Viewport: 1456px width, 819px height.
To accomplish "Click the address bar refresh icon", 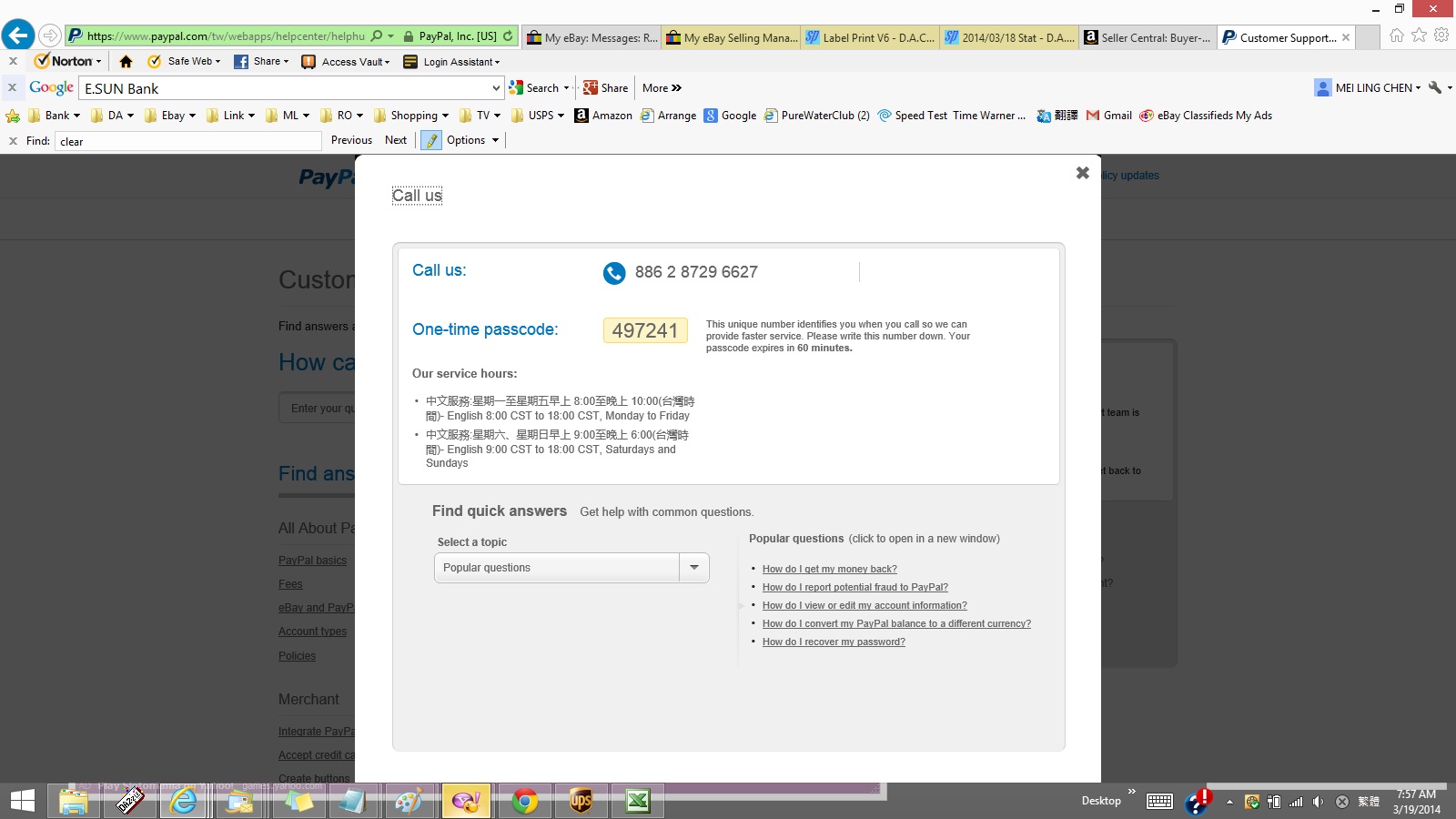I will click(508, 36).
